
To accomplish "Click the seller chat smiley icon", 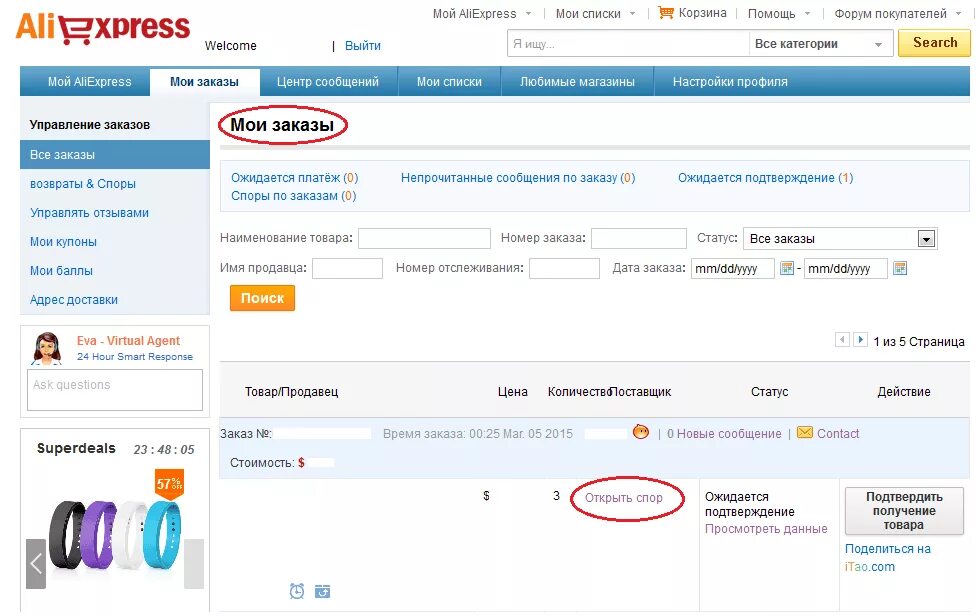I will [640, 432].
